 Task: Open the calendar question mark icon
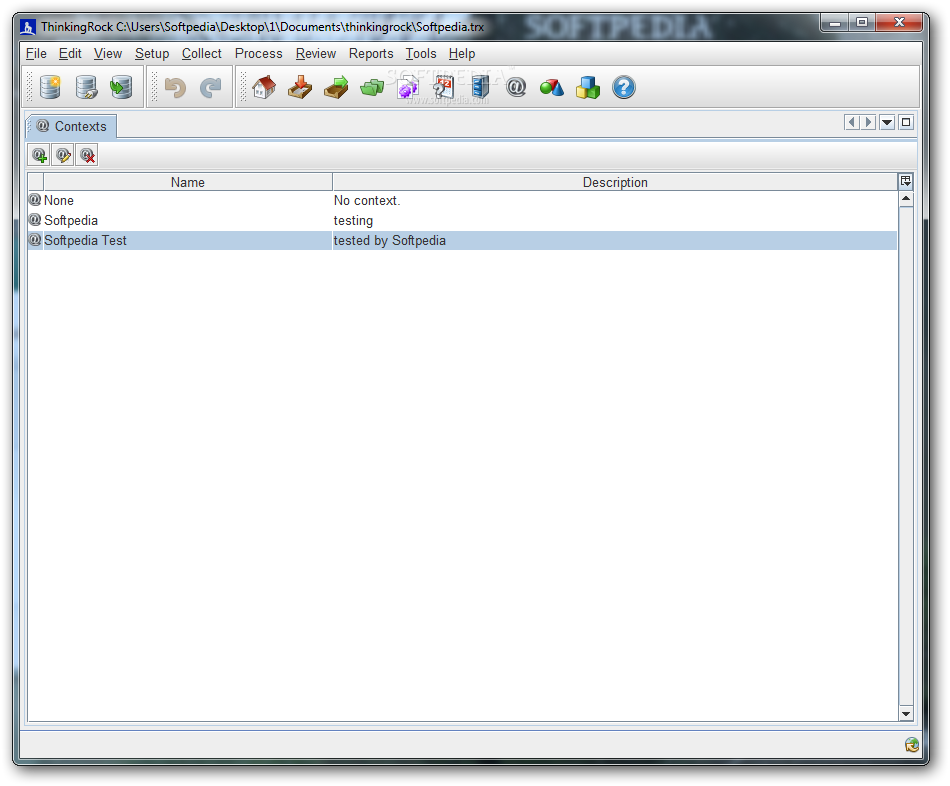(x=443, y=87)
